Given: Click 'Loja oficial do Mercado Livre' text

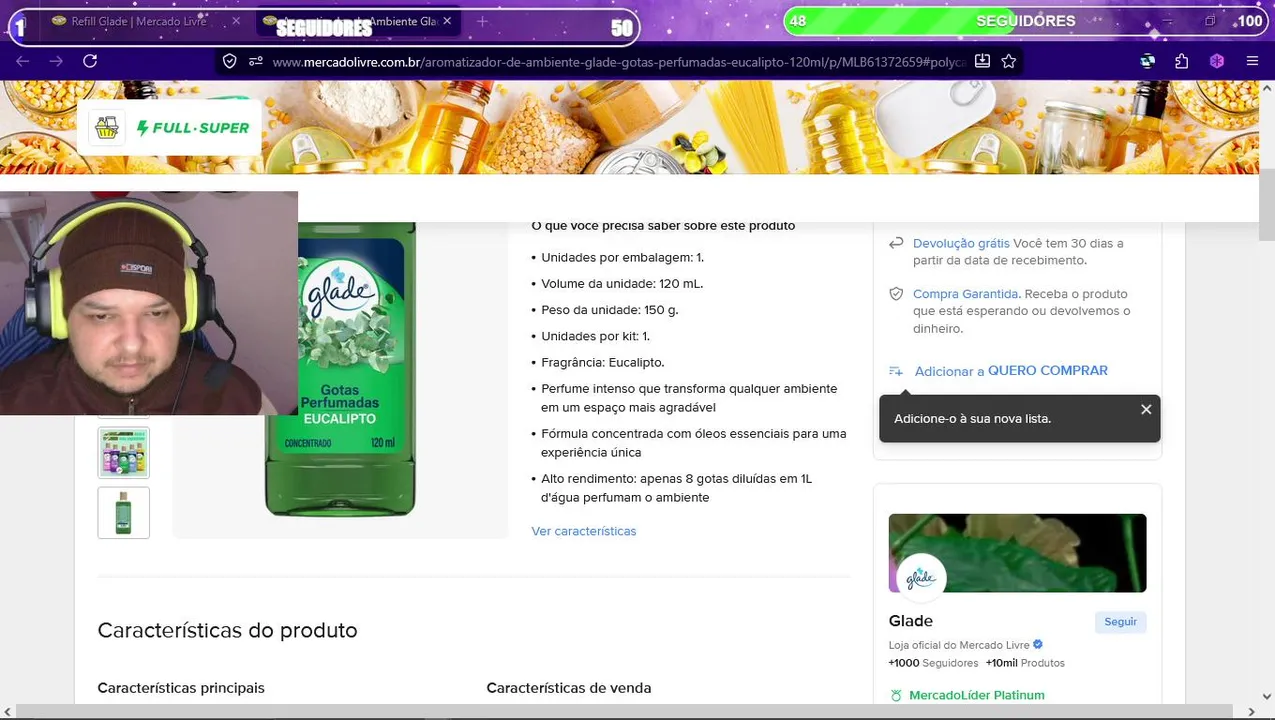Looking at the screenshot, I should [x=959, y=645].
